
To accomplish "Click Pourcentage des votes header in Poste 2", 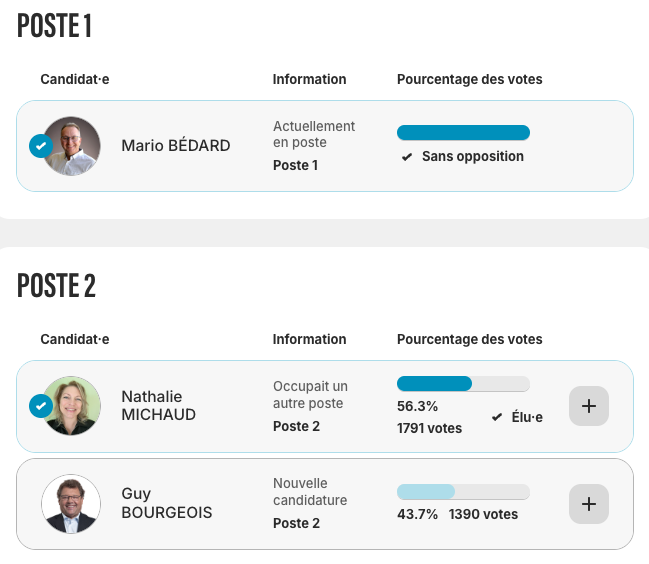I will tap(470, 339).
